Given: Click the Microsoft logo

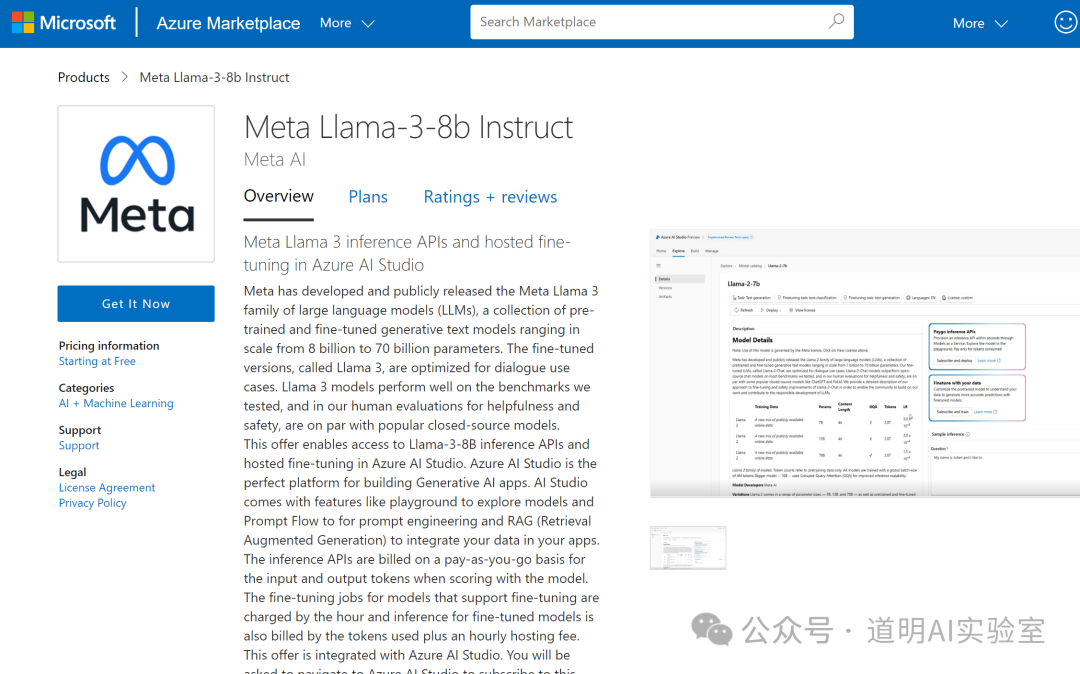Looking at the screenshot, I should (x=63, y=21).
